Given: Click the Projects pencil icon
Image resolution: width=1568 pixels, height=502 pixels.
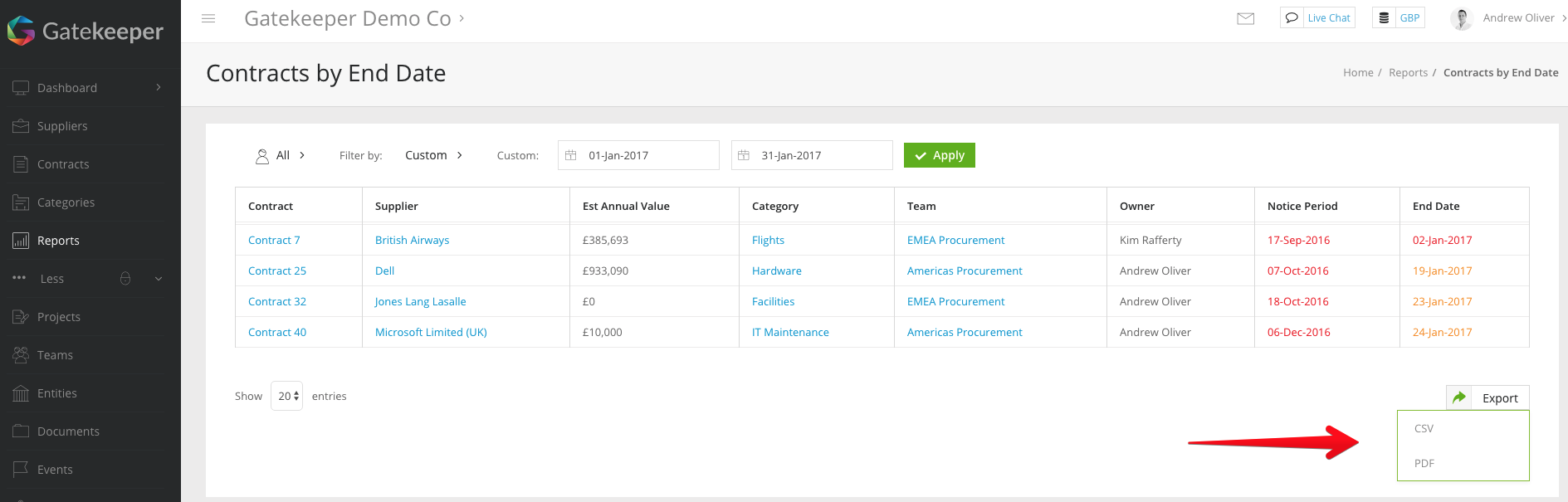Looking at the screenshot, I should [x=21, y=317].
